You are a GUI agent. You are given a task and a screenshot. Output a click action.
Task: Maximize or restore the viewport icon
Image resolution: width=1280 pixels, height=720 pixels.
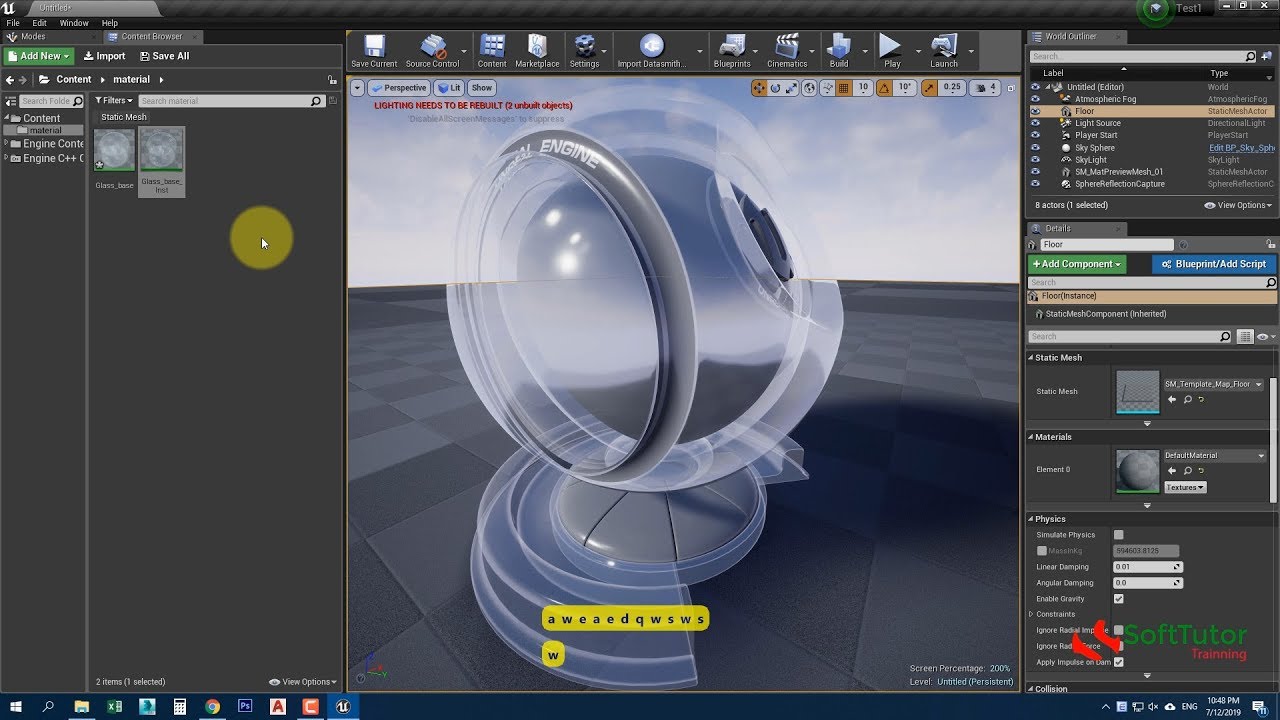pyautogui.click(x=1011, y=88)
